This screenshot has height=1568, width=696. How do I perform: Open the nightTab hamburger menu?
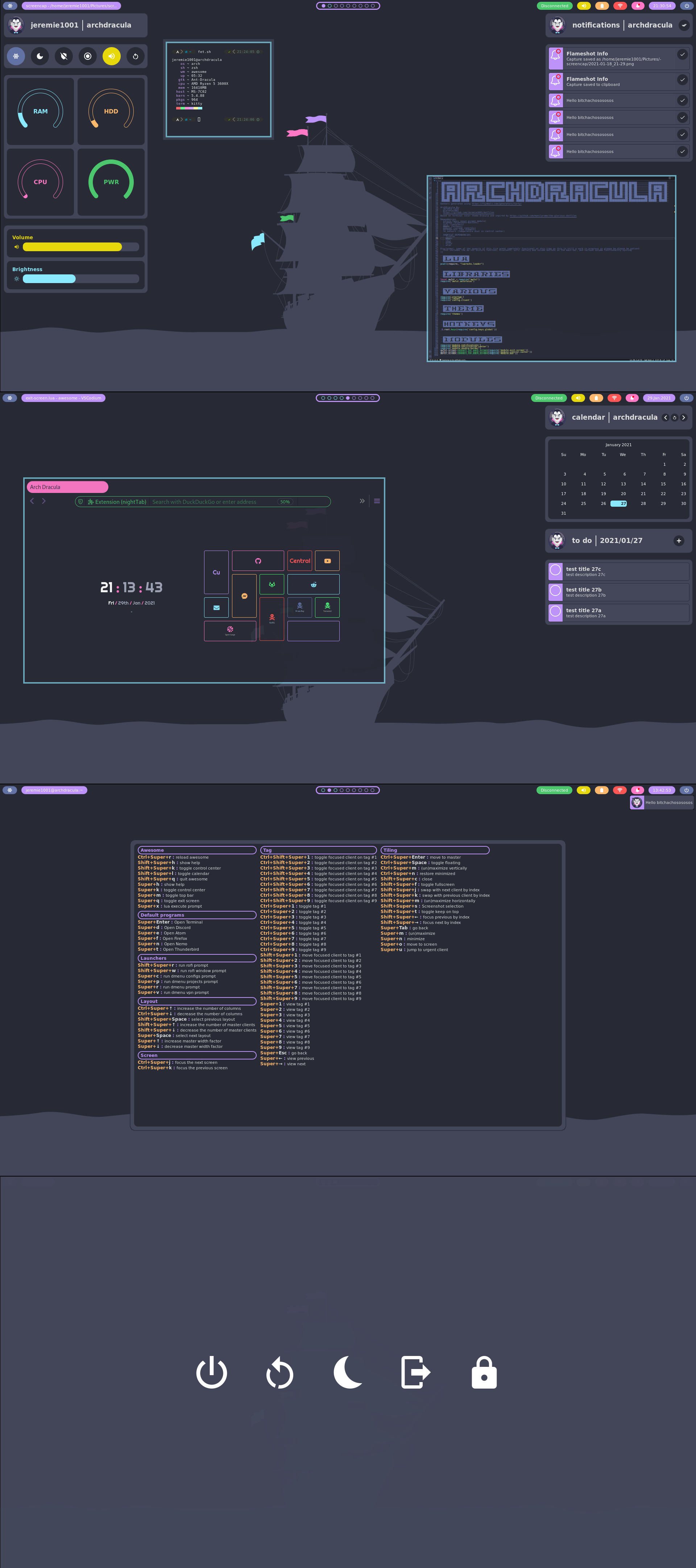point(377,502)
